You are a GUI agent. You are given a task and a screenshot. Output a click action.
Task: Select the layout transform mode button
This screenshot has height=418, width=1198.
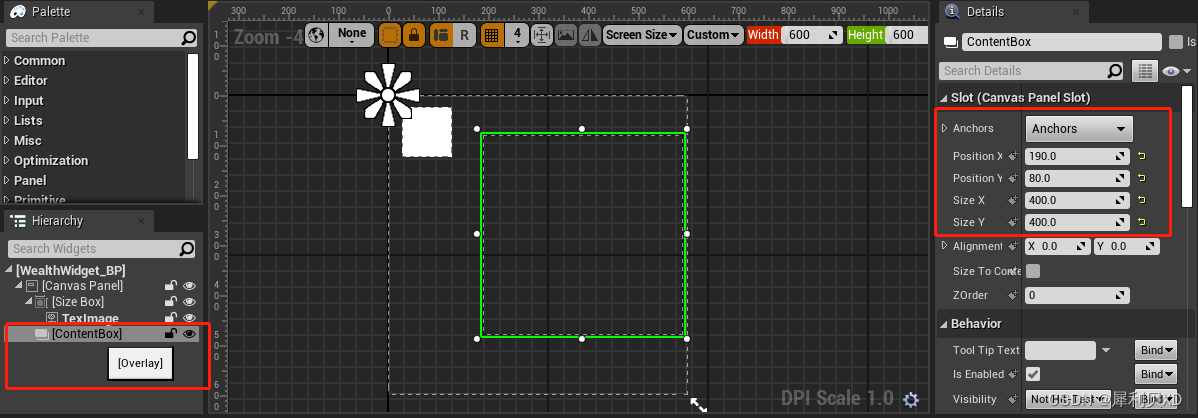(440, 35)
